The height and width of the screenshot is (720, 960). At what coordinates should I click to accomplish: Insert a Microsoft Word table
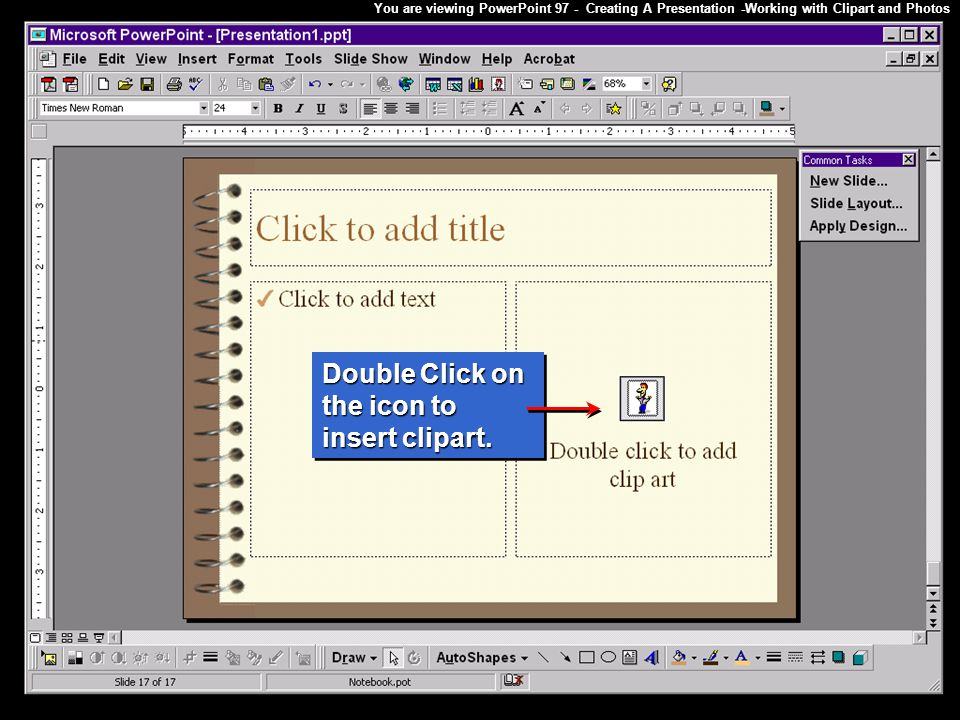tap(433, 84)
